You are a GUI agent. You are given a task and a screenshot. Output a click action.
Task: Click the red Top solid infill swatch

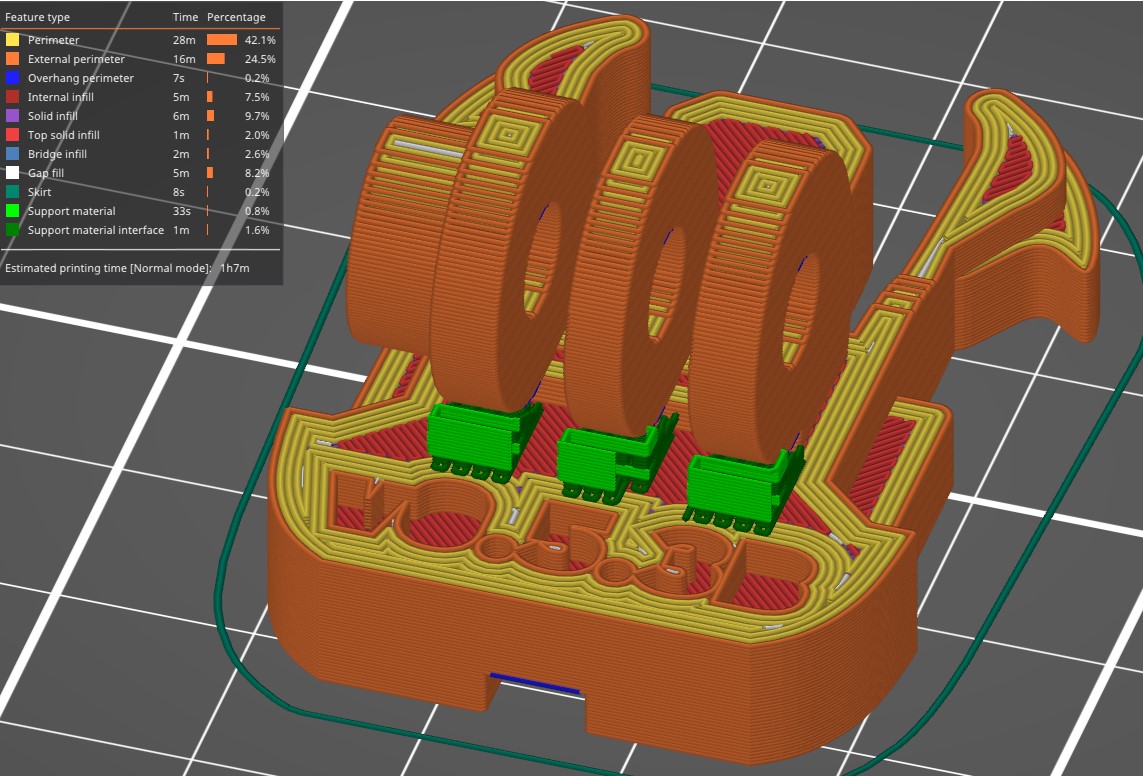point(12,135)
